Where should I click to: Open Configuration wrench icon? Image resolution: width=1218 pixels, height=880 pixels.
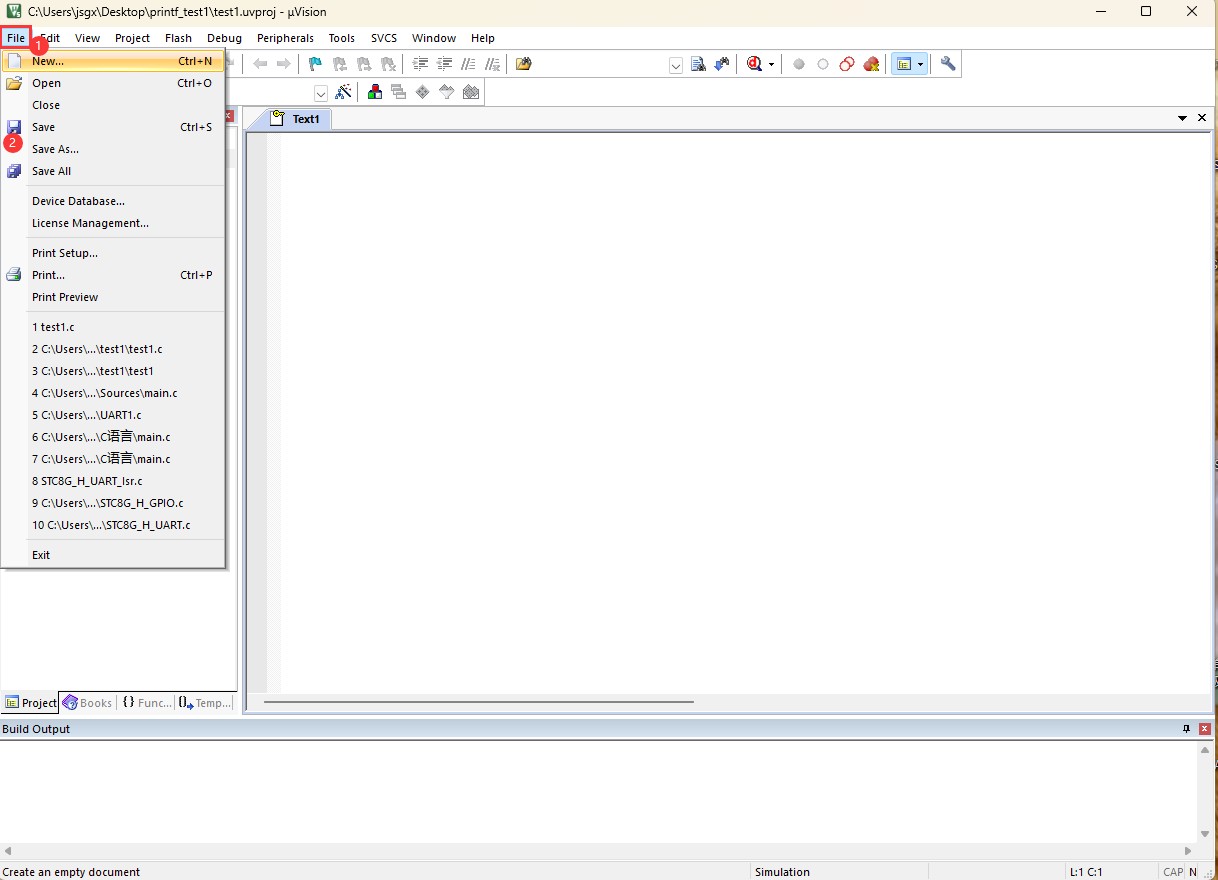[x=948, y=64]
